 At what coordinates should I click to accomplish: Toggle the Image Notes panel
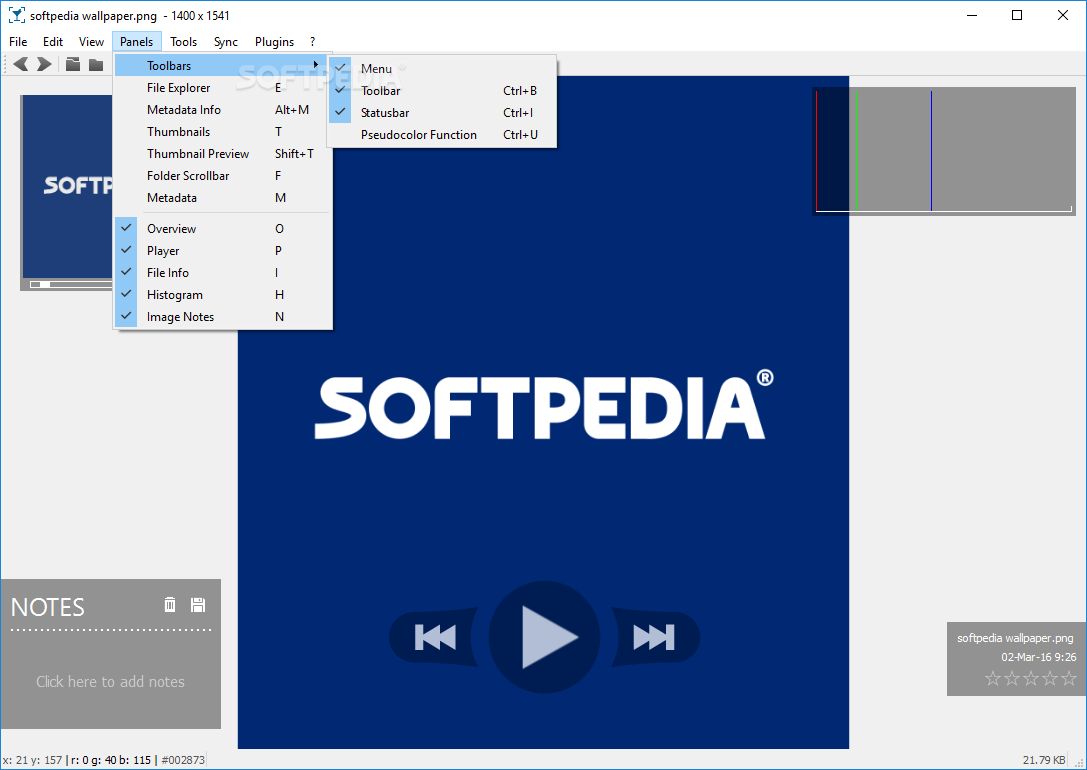click(223, 317)
